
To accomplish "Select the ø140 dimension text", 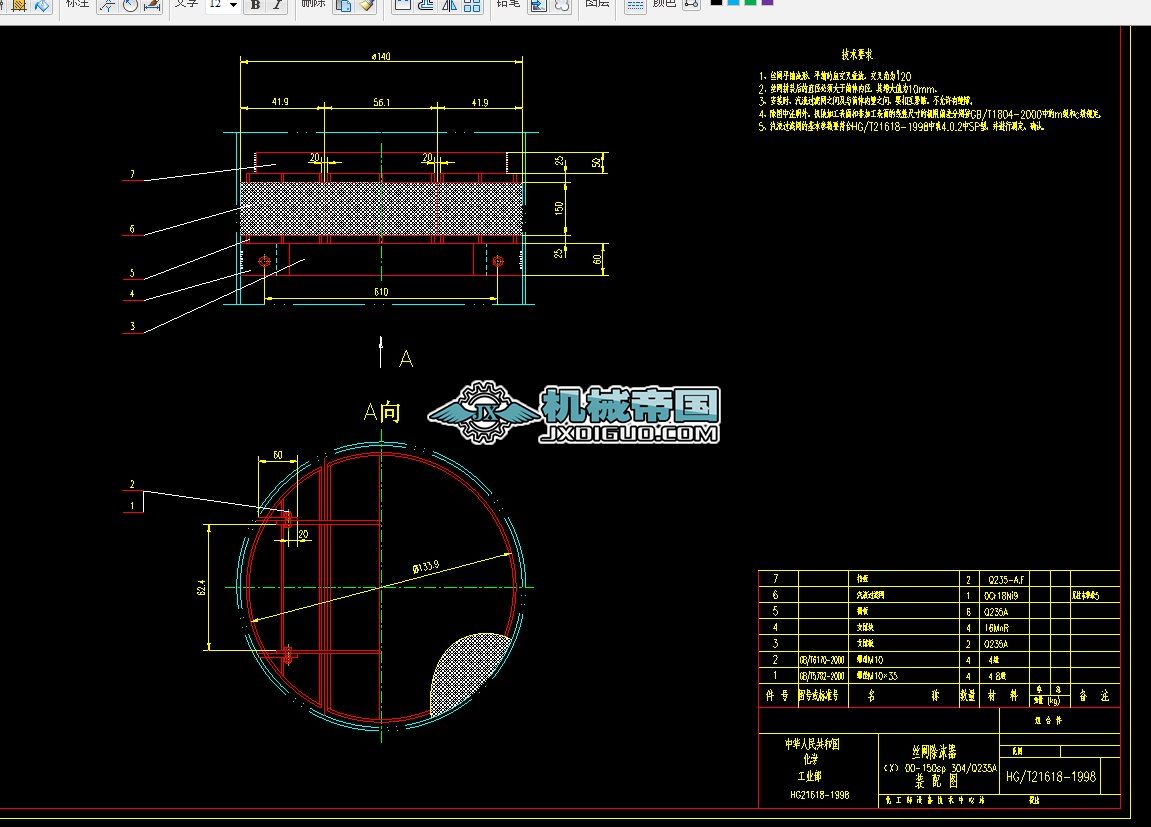I will 381,56.
